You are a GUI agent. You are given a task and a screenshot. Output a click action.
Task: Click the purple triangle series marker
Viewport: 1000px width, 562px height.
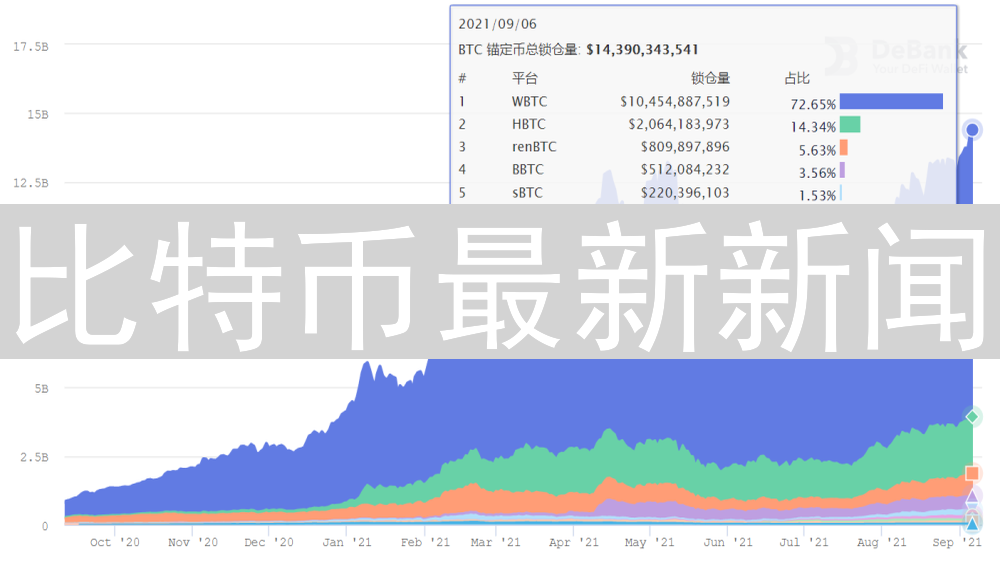(972, 496)
